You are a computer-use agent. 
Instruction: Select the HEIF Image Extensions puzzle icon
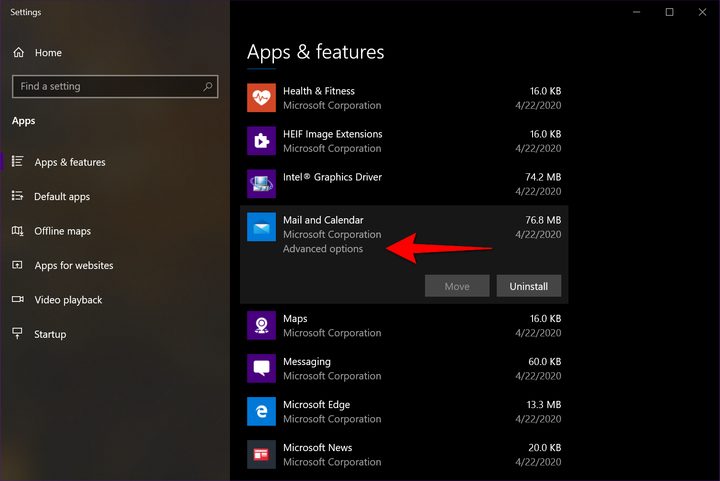pyautogui.click(x=261, y=141)
